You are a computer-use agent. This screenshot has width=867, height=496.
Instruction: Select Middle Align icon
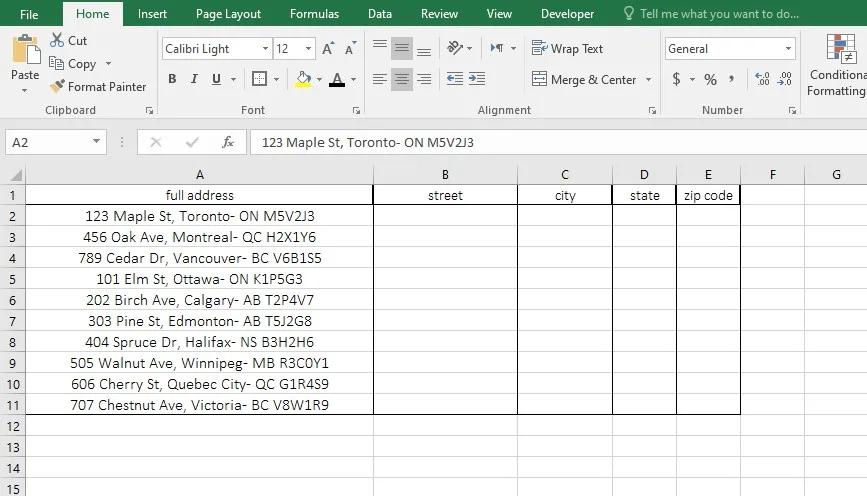402,49
